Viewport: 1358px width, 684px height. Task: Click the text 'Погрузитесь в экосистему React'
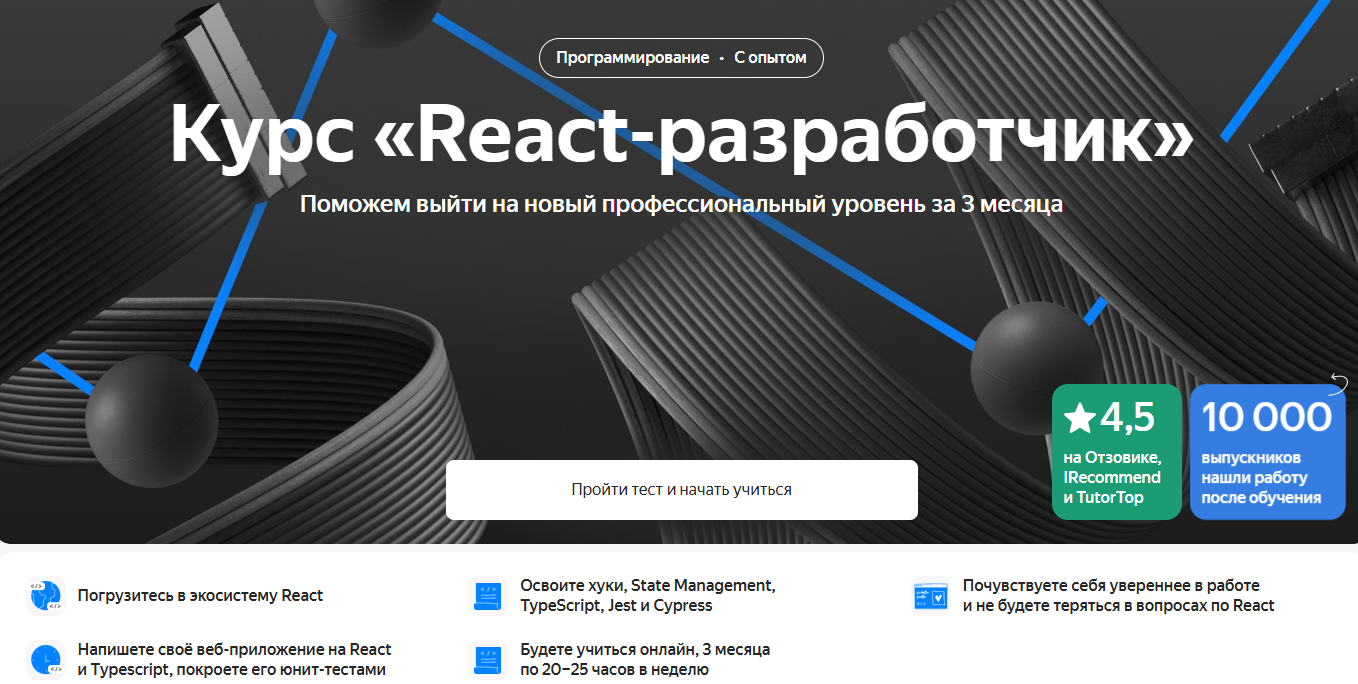click(x=200, y=596)
